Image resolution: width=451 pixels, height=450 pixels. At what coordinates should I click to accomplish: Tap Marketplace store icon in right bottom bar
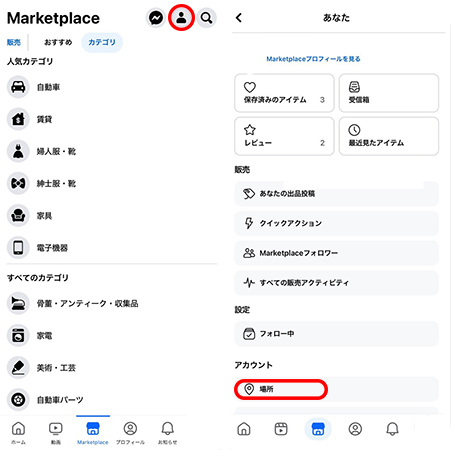pos(318,429)
